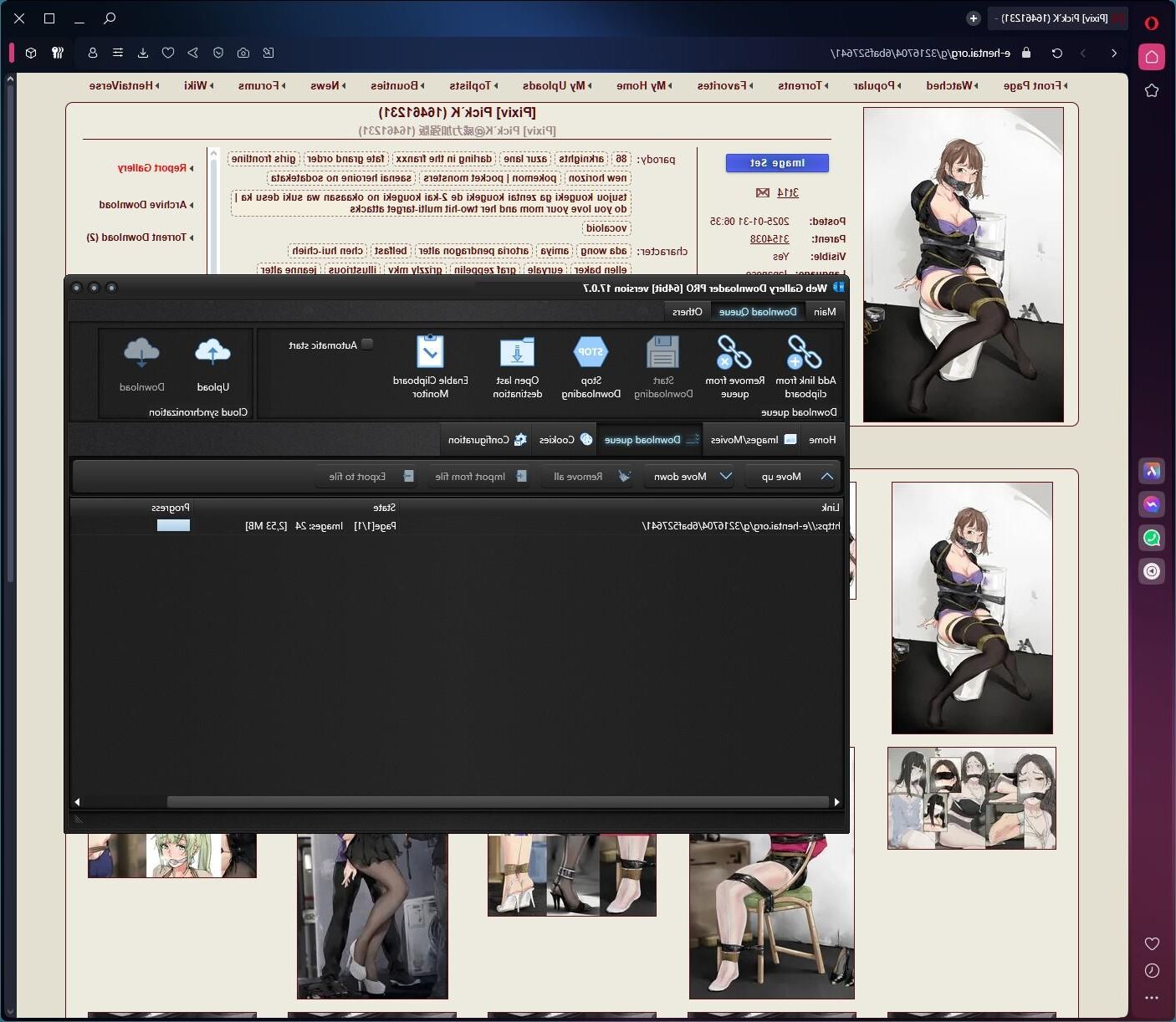This screenshot has width=1176, height=1022.
Task: Click the uploader envelope message icon
Action: (762, 192)
